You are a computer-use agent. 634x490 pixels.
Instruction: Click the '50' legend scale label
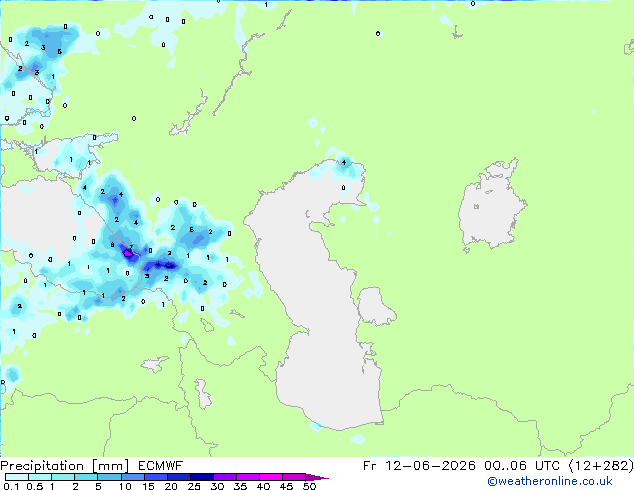coord(310,486)
